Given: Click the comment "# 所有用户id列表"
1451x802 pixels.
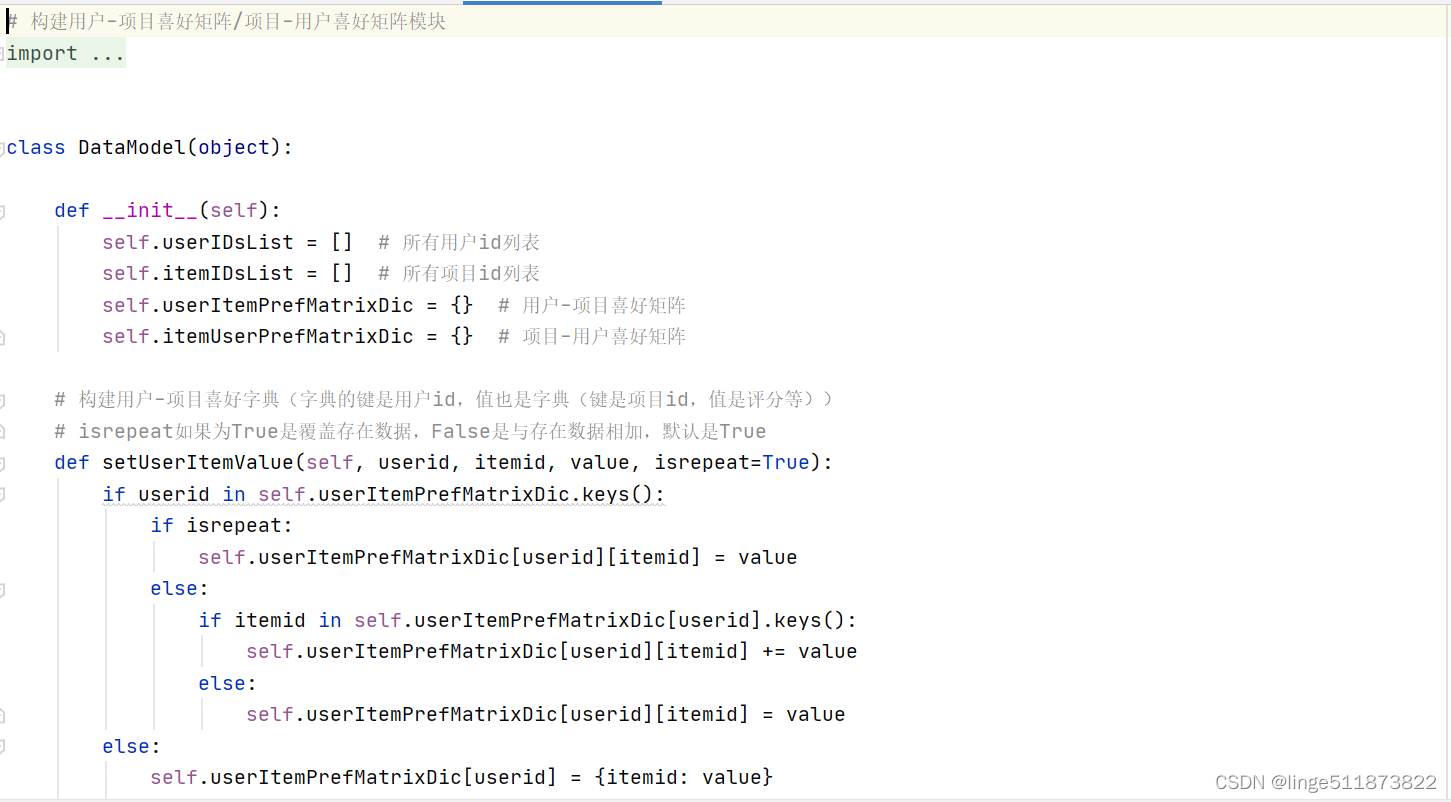Looking at the screenshot, I should tap(459, 243).
